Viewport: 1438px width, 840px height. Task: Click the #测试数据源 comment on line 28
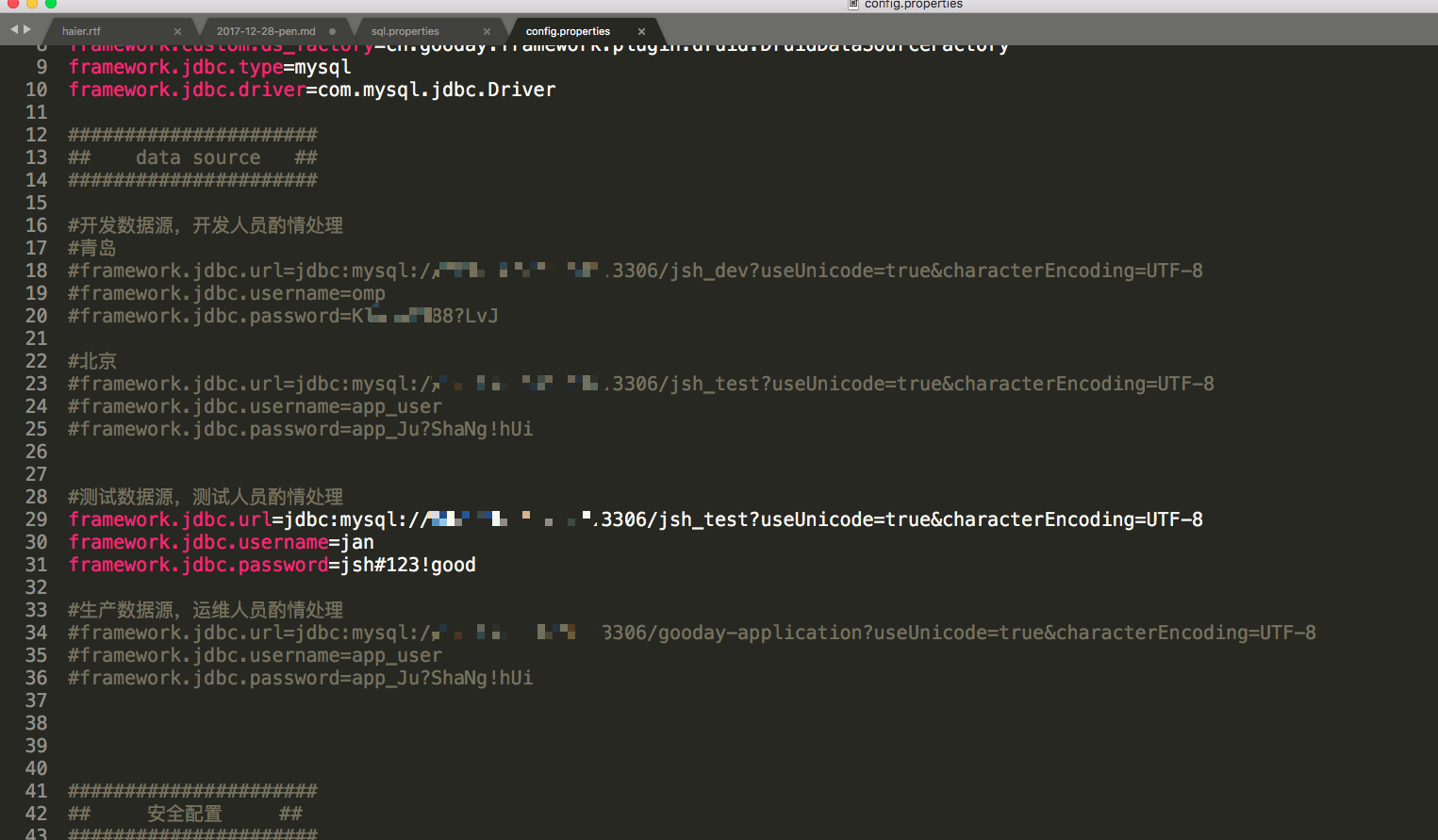pyautogui.click(x=206, y=497)
